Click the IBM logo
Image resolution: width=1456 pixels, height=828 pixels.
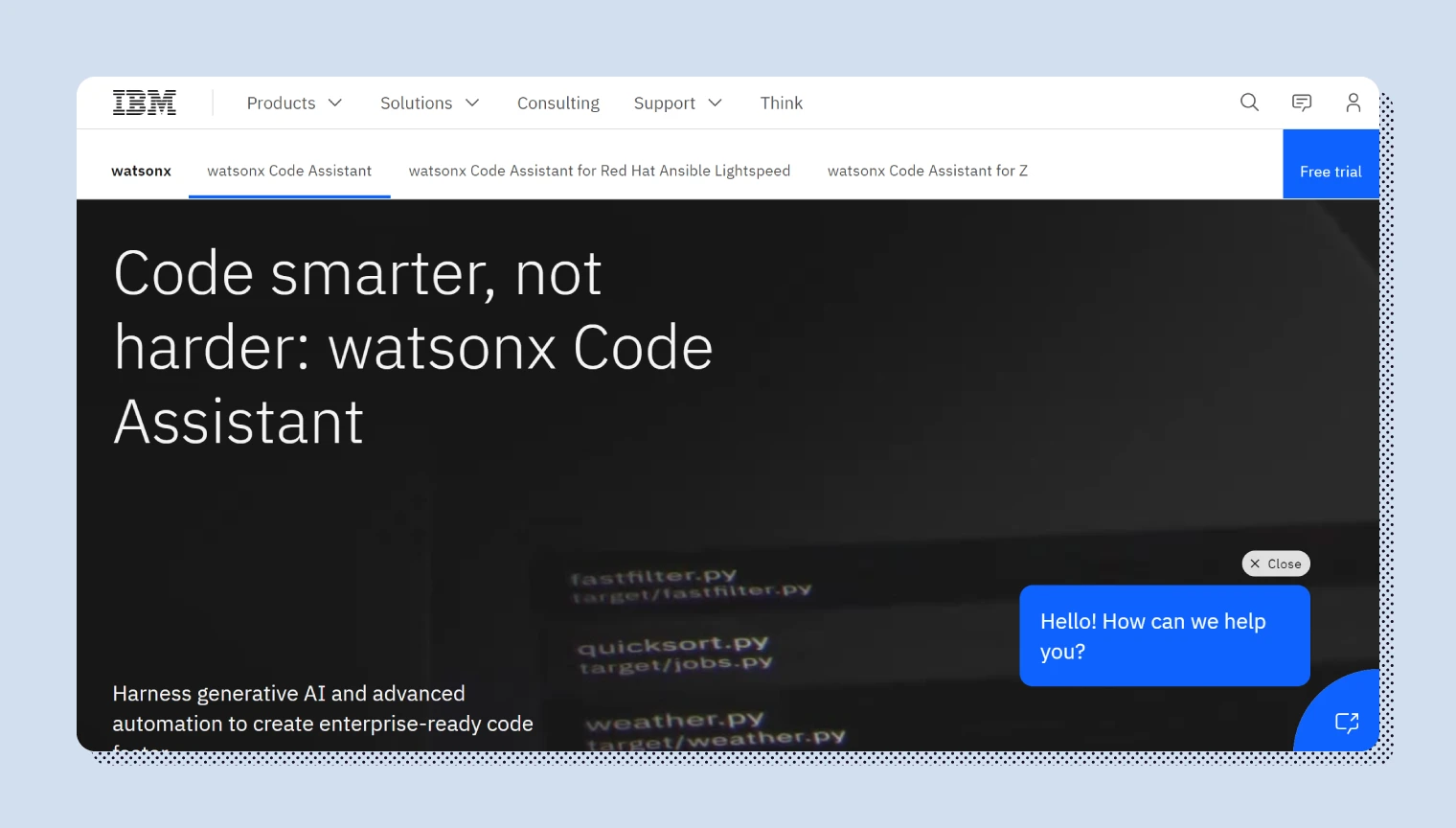(x=145, y=103)
